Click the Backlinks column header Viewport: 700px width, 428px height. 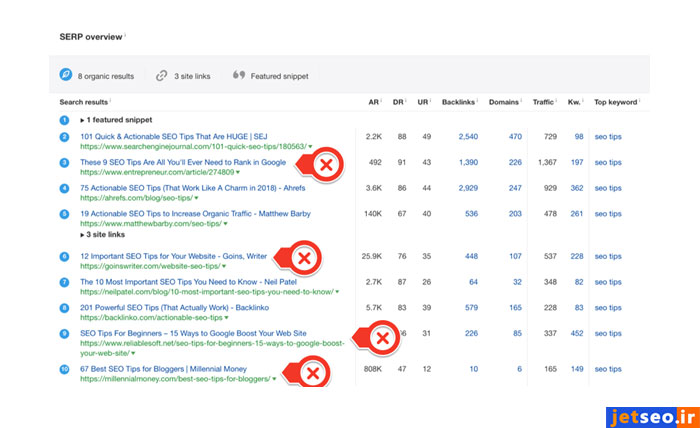click(x=458, y=102)
